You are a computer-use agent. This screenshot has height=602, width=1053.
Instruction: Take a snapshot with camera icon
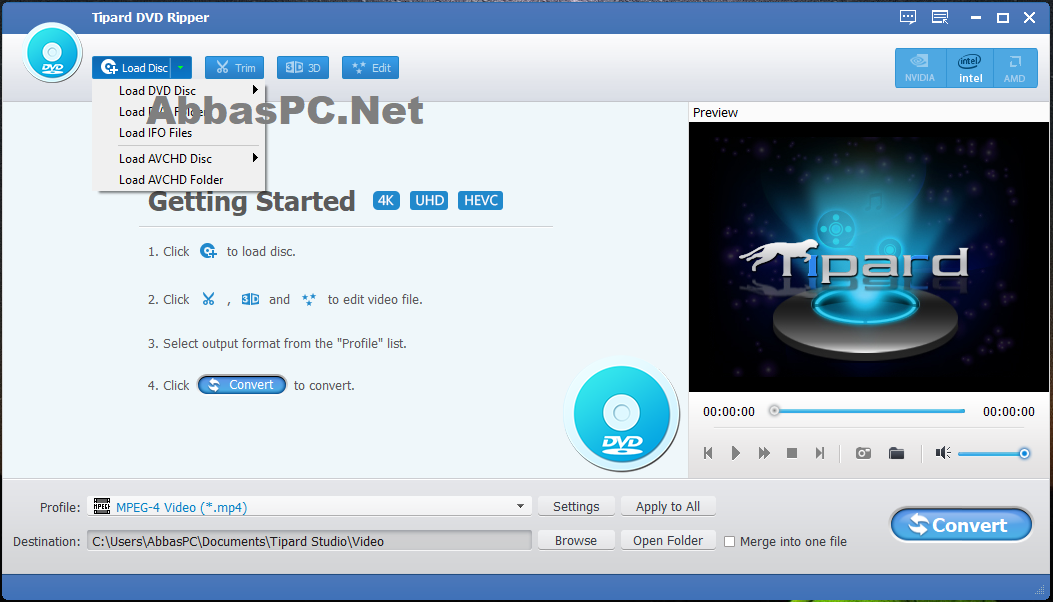point(864,454)
